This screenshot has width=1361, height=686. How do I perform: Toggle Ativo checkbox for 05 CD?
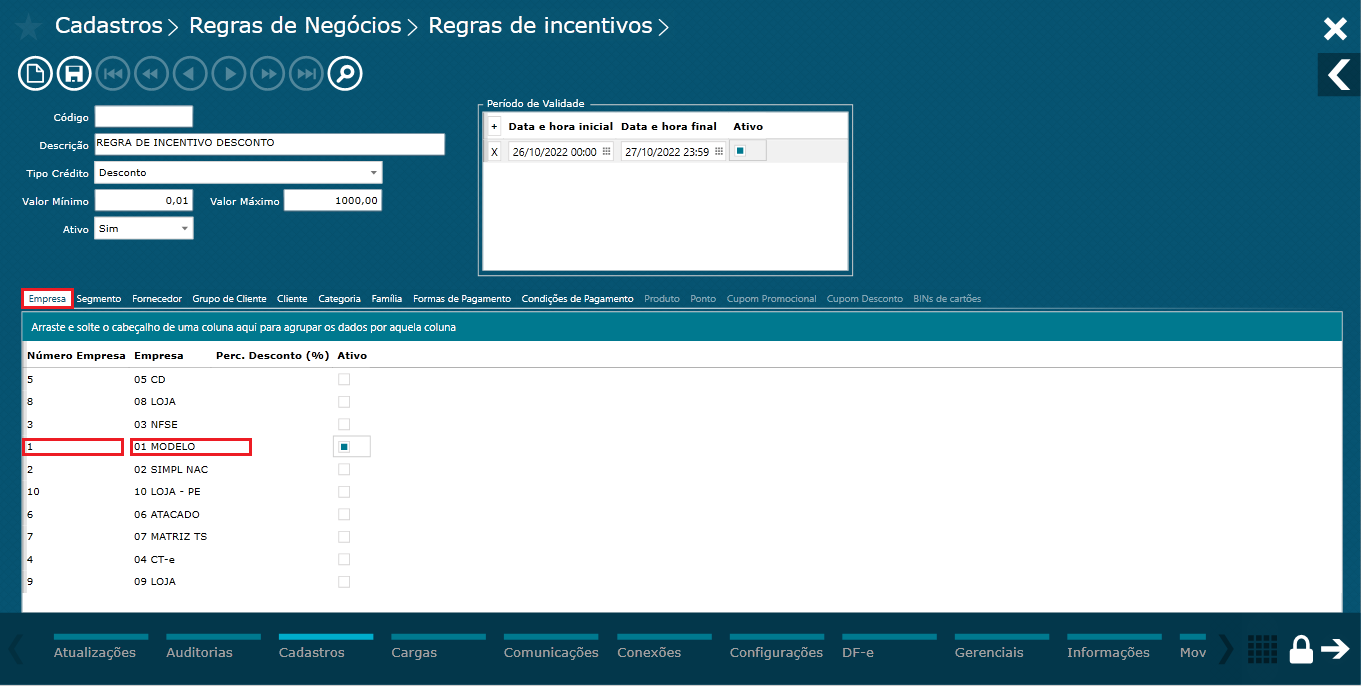[344, 379]
